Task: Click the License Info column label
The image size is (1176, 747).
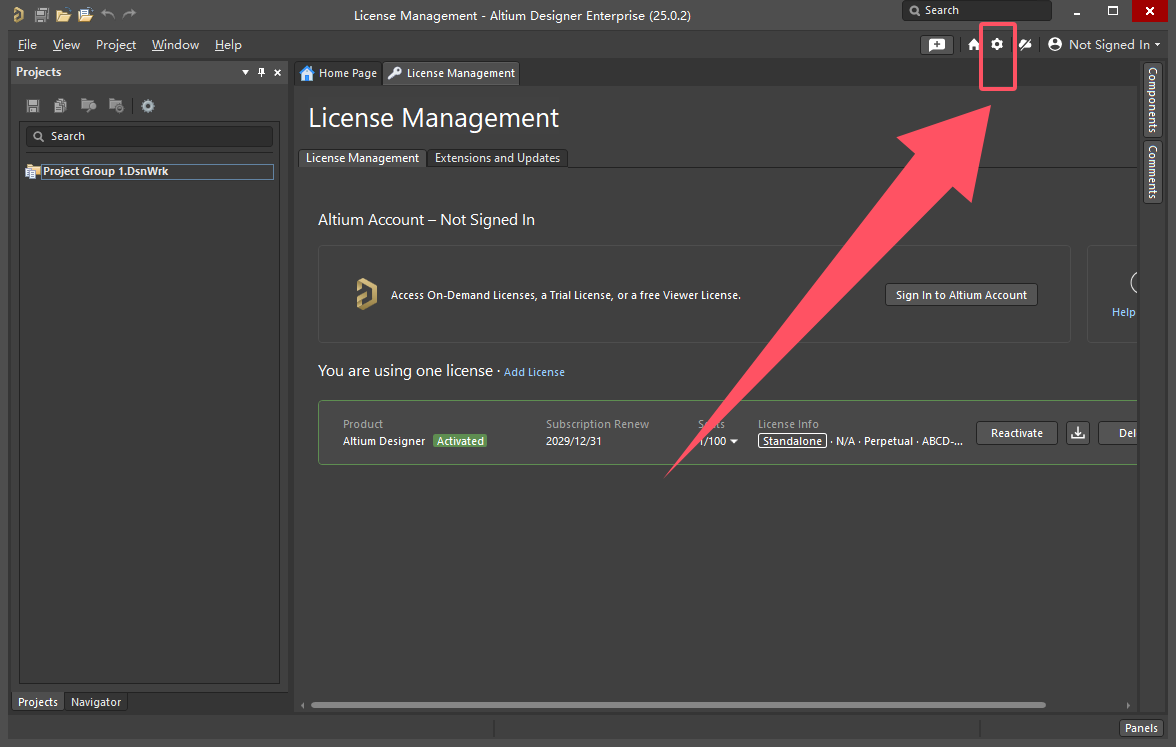Action: tap(788, 424)
